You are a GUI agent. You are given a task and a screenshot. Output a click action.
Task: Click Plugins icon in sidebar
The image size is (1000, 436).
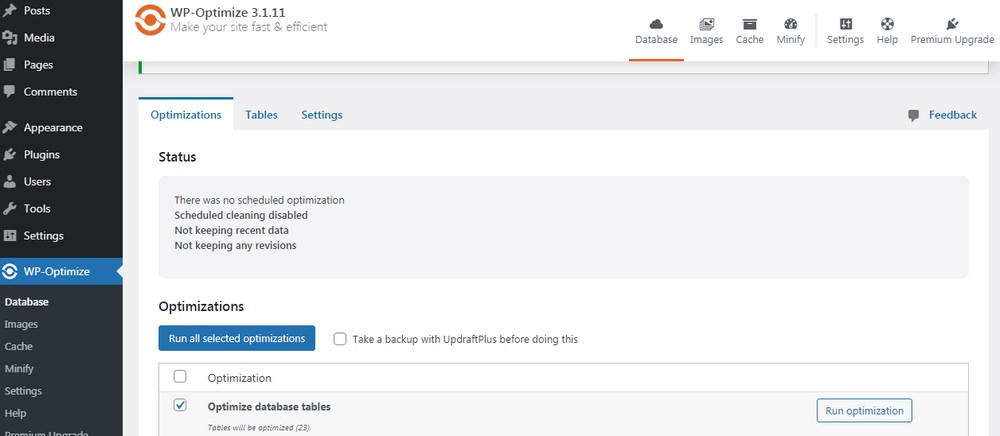[10, 154]
